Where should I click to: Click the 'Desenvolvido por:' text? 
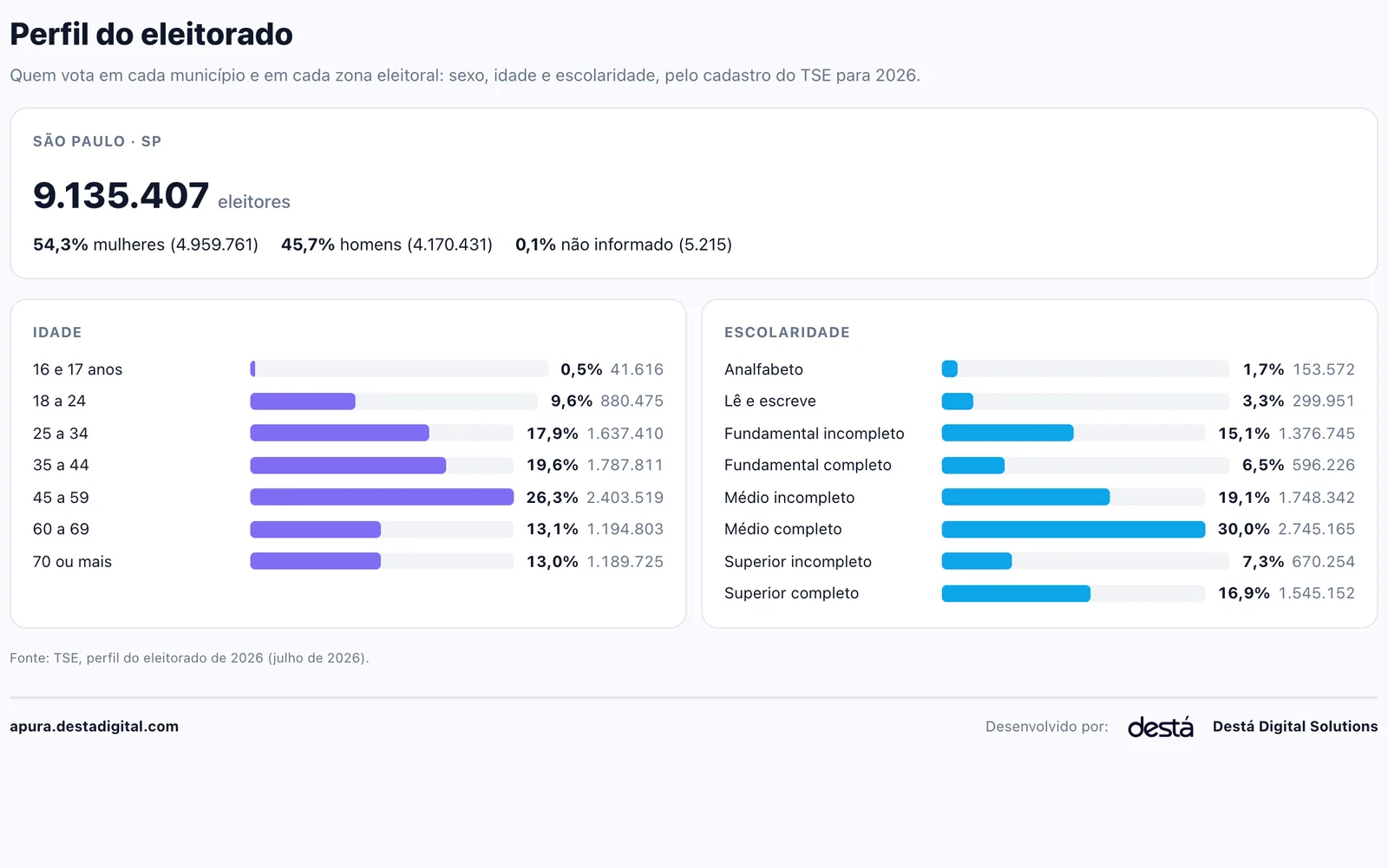click(x=1046, y=727)
